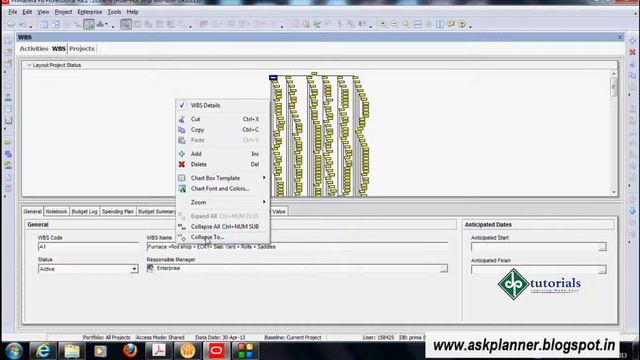Switch to the Activities tab
640x360 pixels.
pyautogui.click(x=34, y=49)
